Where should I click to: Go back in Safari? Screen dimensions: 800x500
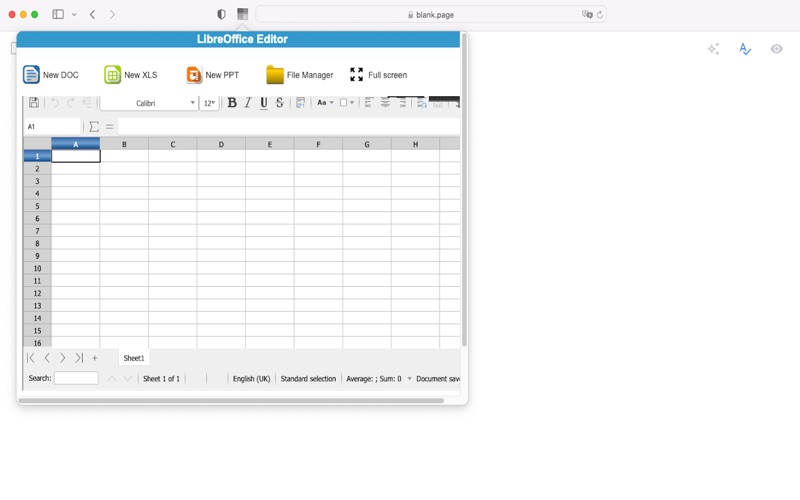click(x=92, y=14)
